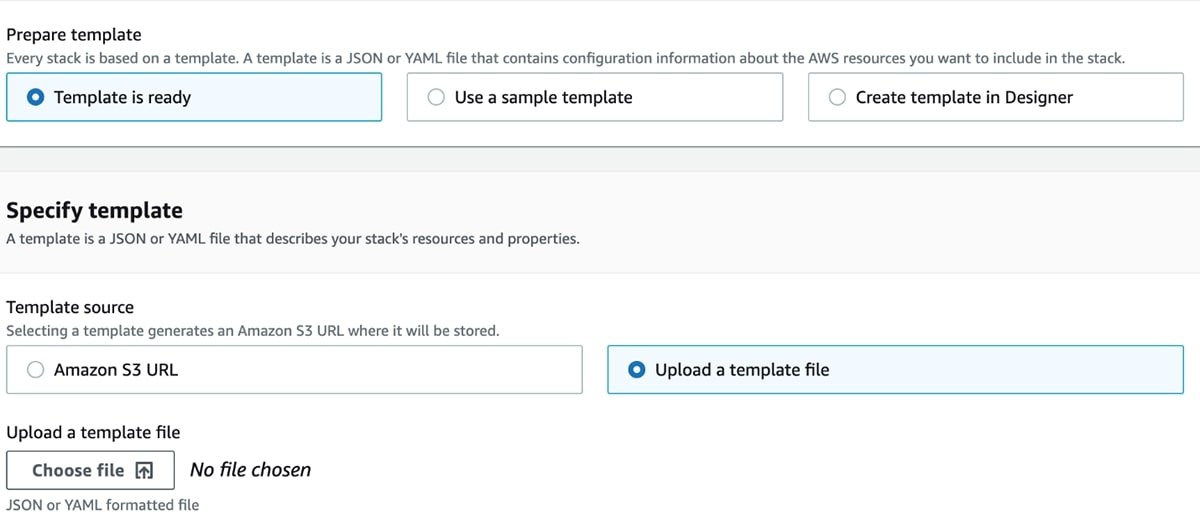The width and height of the screenshot is (1200, 523).
Task: Click the 'Prepare template' section title
Action: [x=74, y=35]
